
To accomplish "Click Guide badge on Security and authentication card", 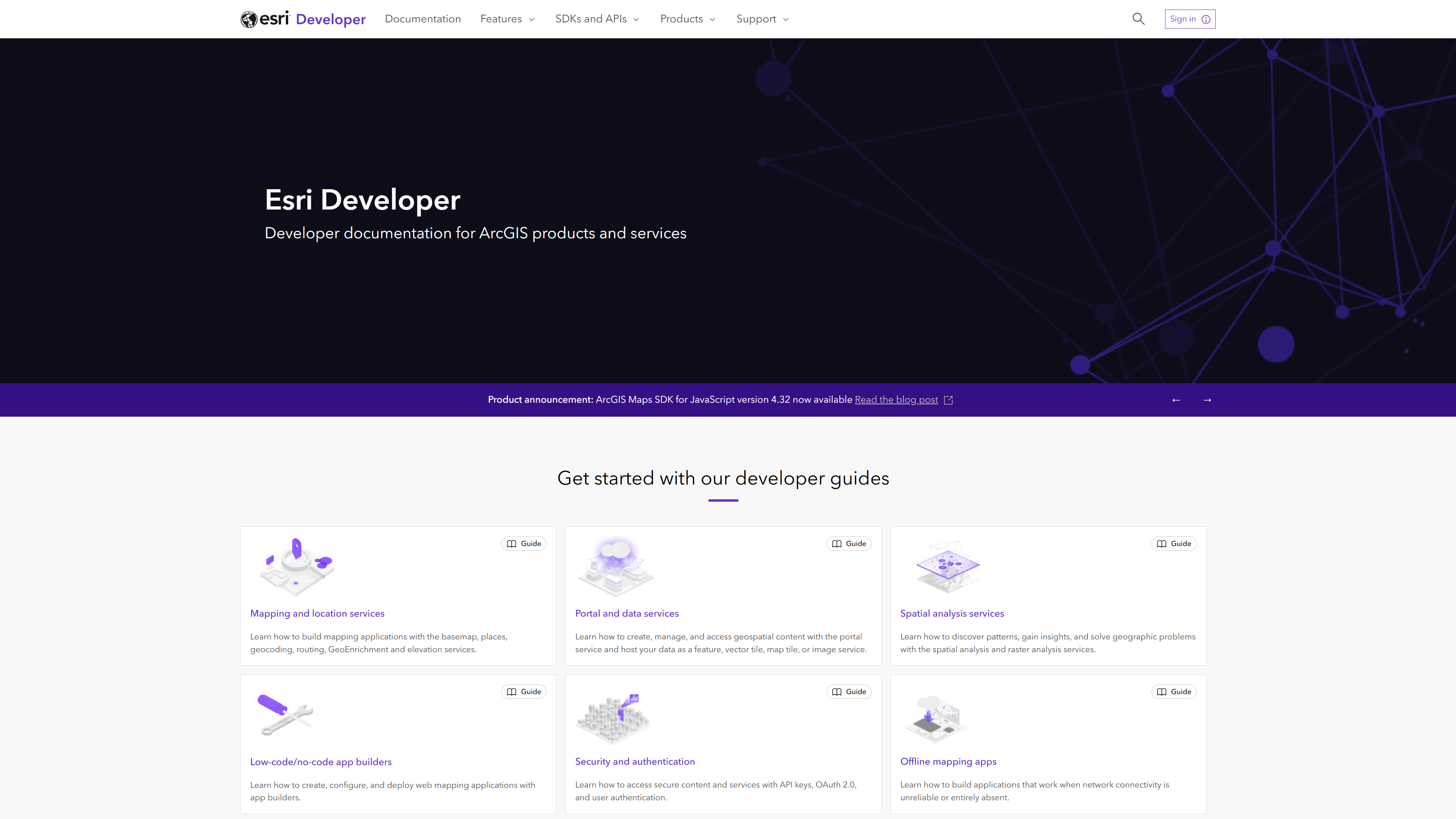I will pyautogui.click(x=849, y=692).
